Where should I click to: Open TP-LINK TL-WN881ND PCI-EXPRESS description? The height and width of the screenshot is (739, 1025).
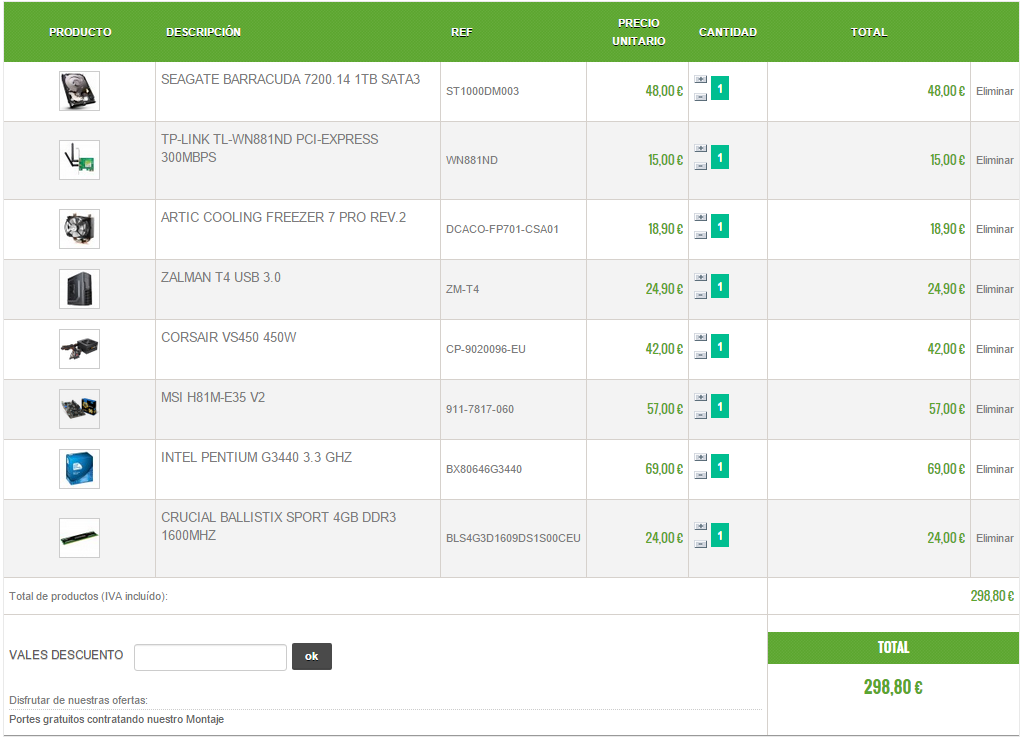269,148
